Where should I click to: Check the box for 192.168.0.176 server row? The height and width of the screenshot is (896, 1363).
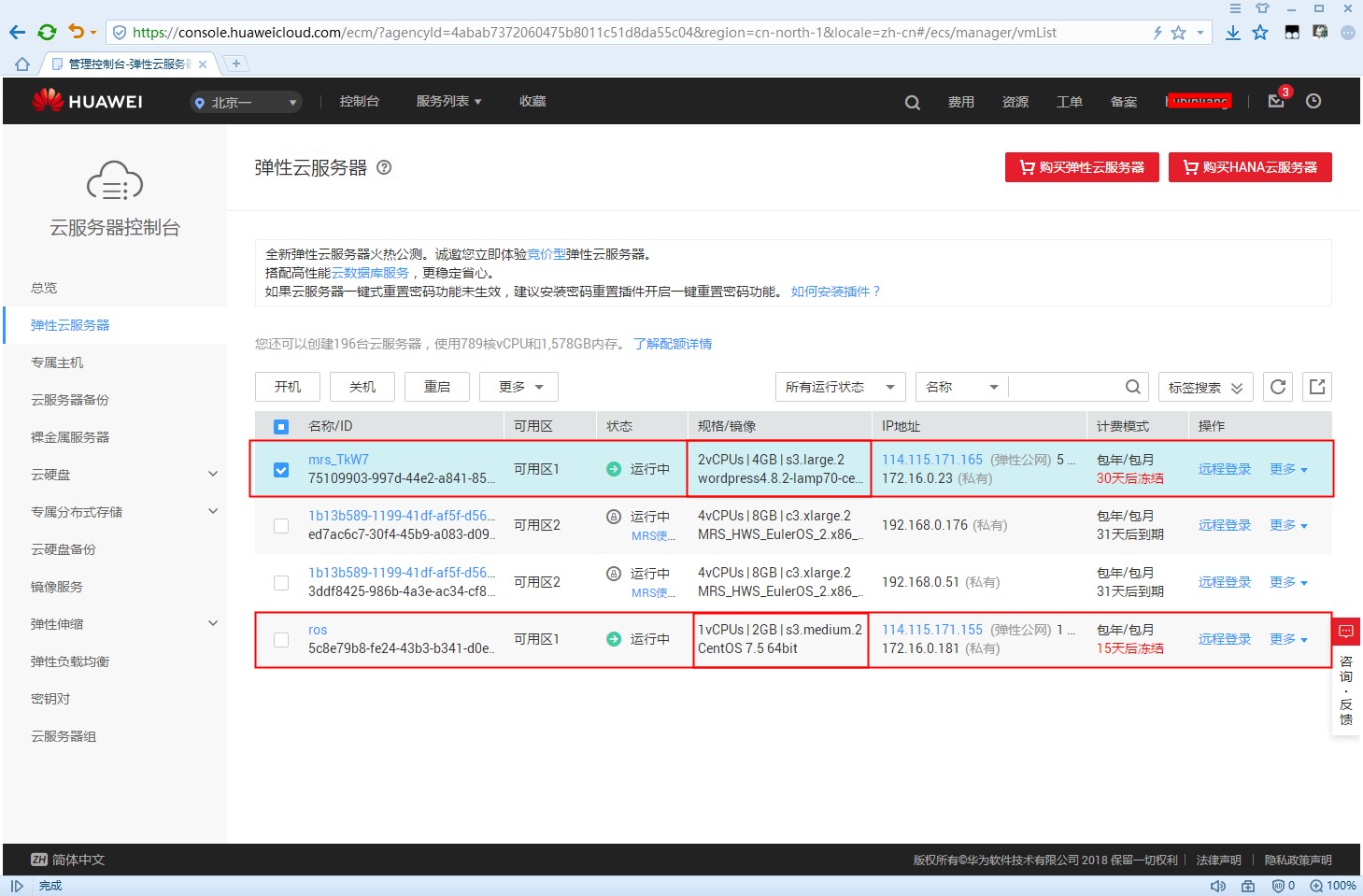pos(281,525)
